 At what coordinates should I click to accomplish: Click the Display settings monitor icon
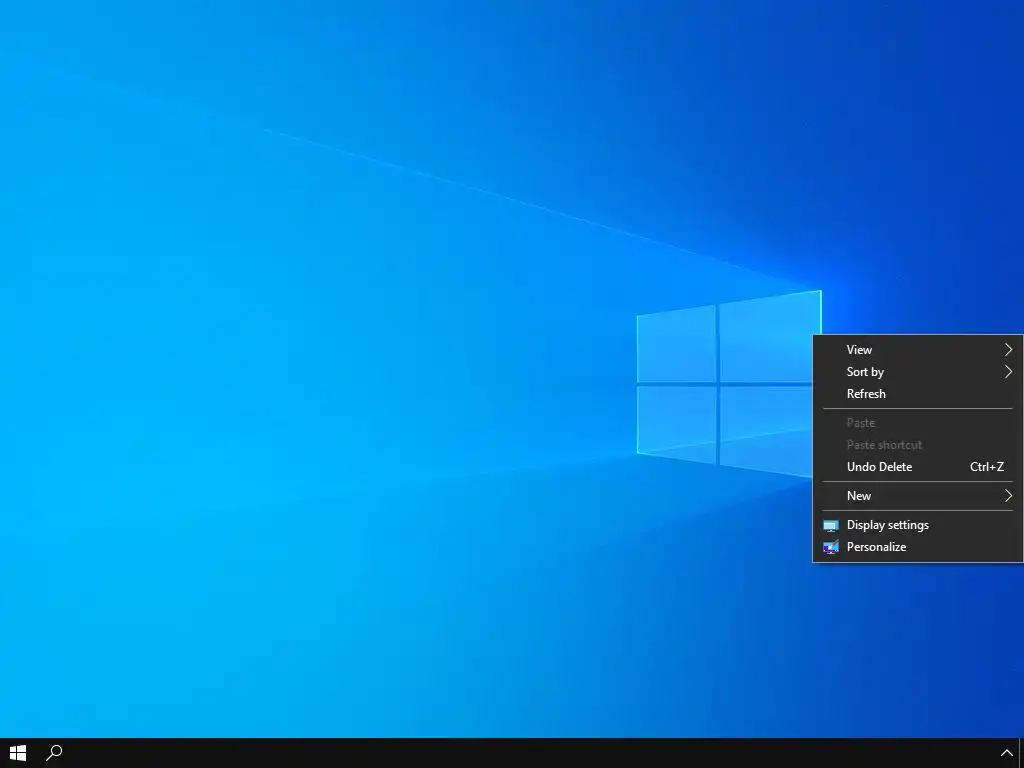pos(830,525)
